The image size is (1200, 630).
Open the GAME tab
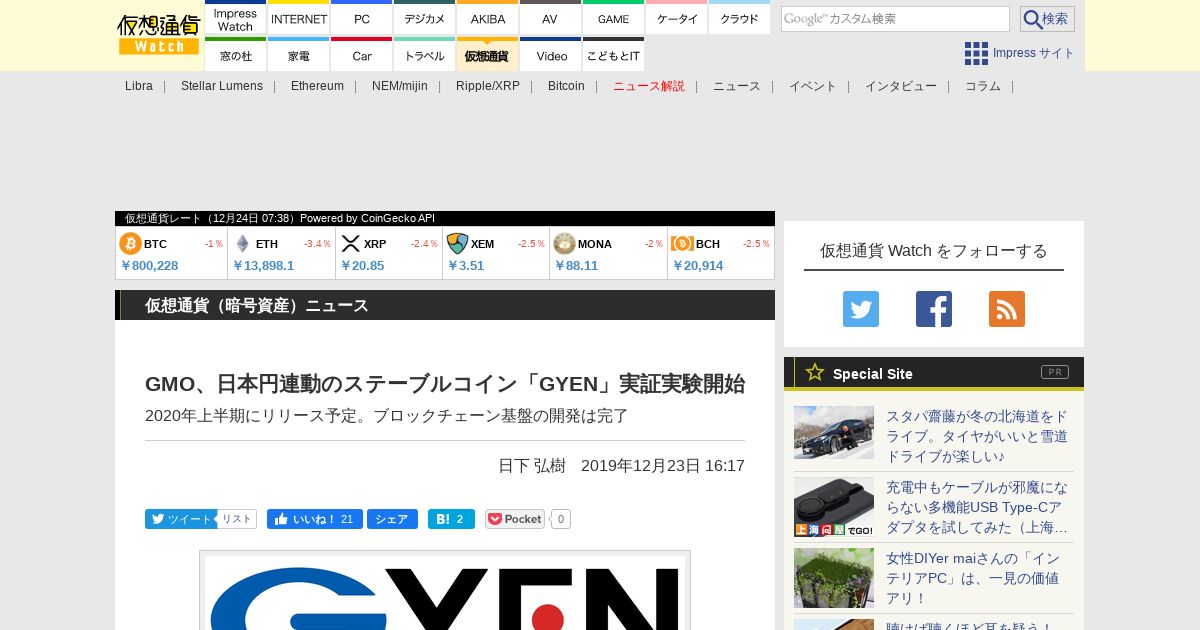pos(613,19)
